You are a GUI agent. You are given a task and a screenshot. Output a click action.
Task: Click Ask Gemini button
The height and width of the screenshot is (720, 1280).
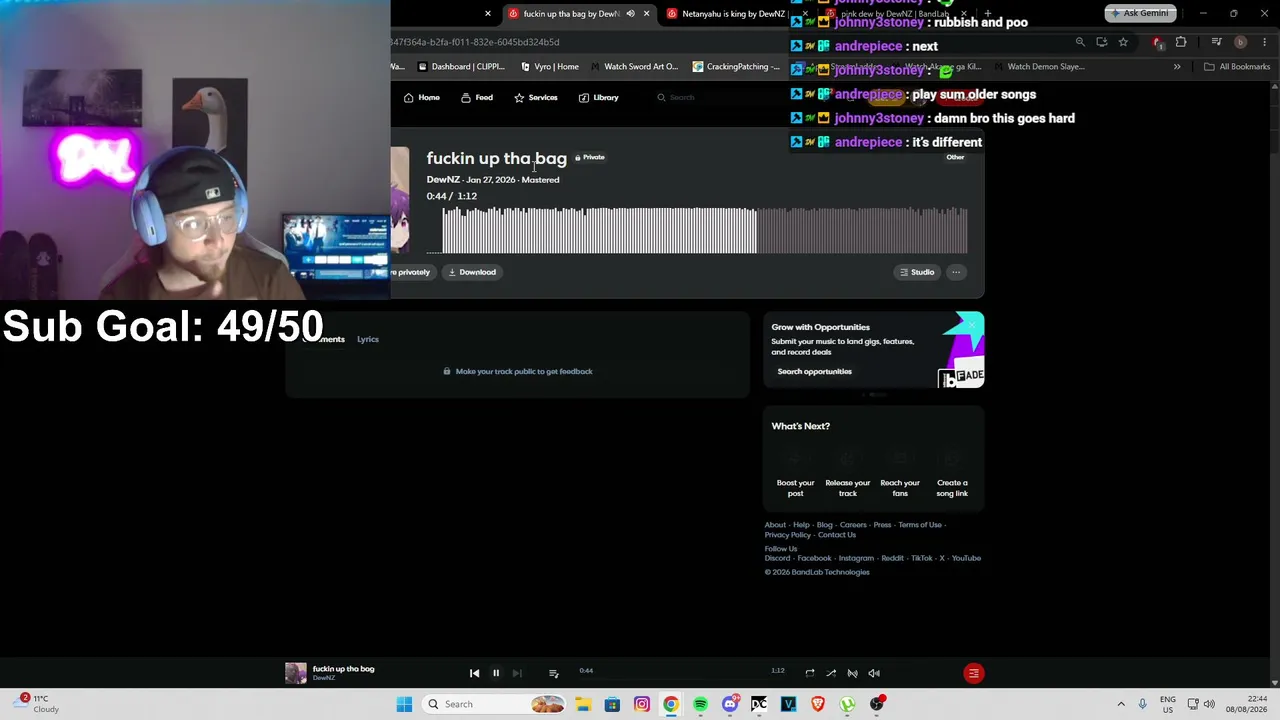1139,14
